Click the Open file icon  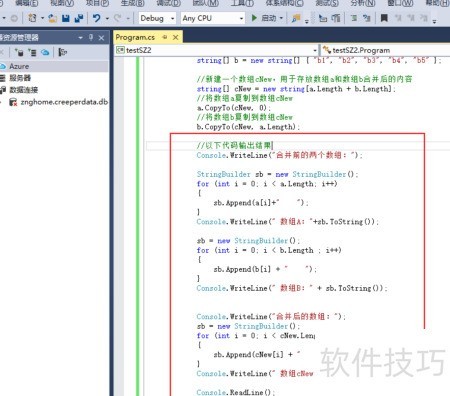(x=53, y=18)
